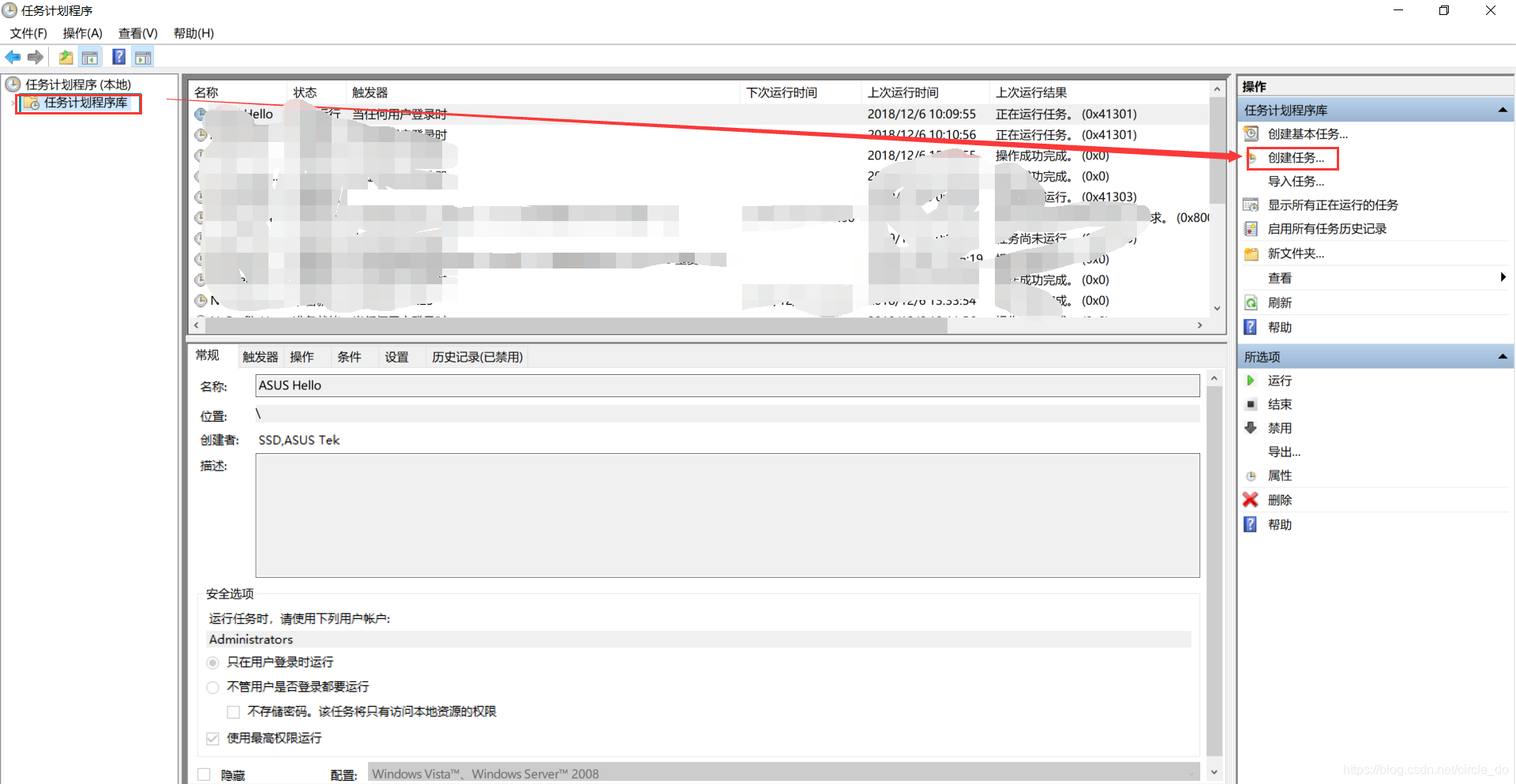Click the task list scroll down arrow

(x=1217, y=309)
